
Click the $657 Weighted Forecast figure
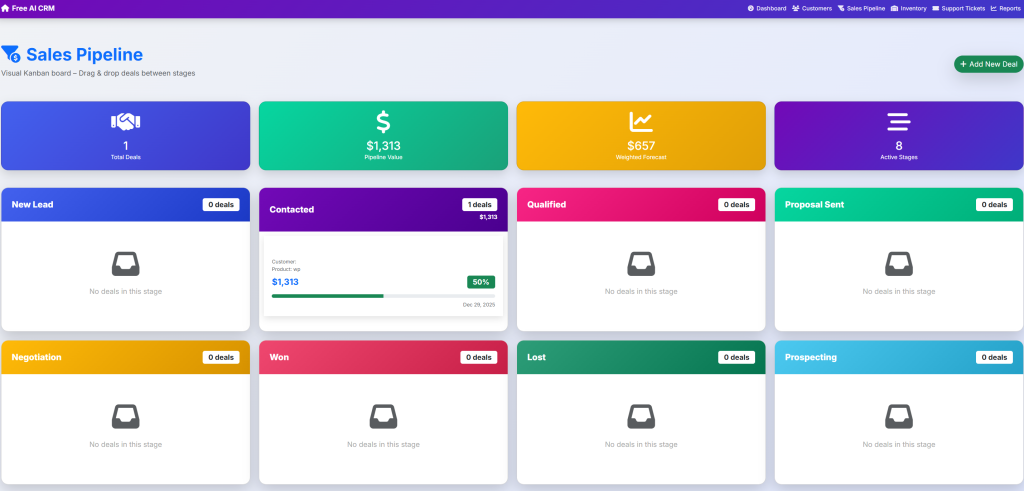tap(641, 146)
